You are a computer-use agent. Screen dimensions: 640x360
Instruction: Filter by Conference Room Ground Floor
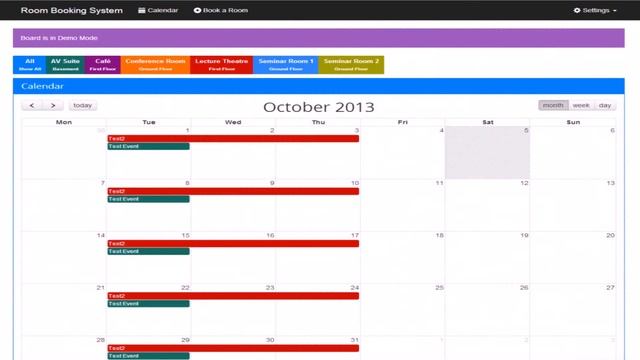pos(155,64)
